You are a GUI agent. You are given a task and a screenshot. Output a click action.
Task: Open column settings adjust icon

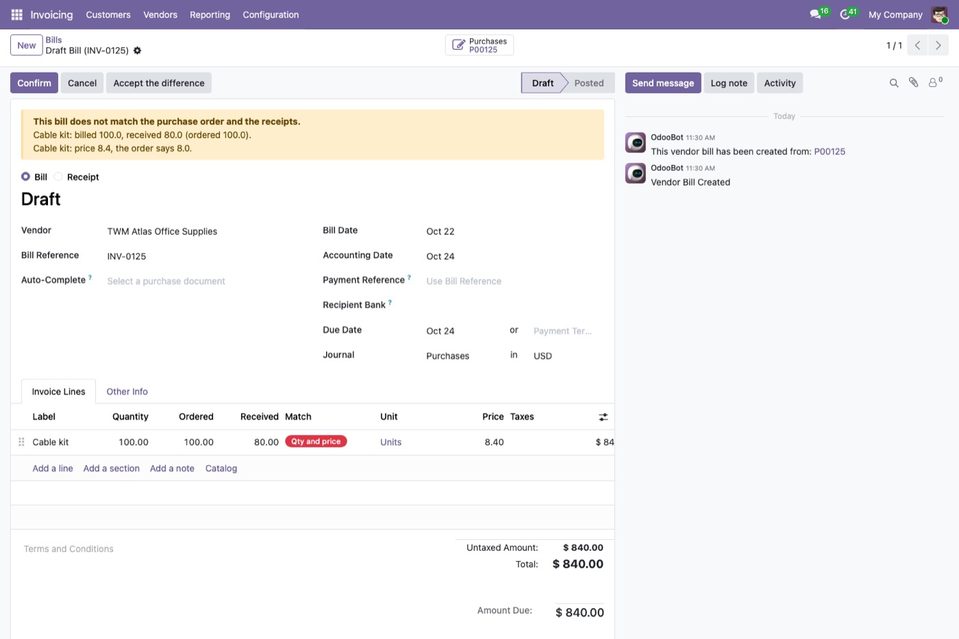point(603,417)
